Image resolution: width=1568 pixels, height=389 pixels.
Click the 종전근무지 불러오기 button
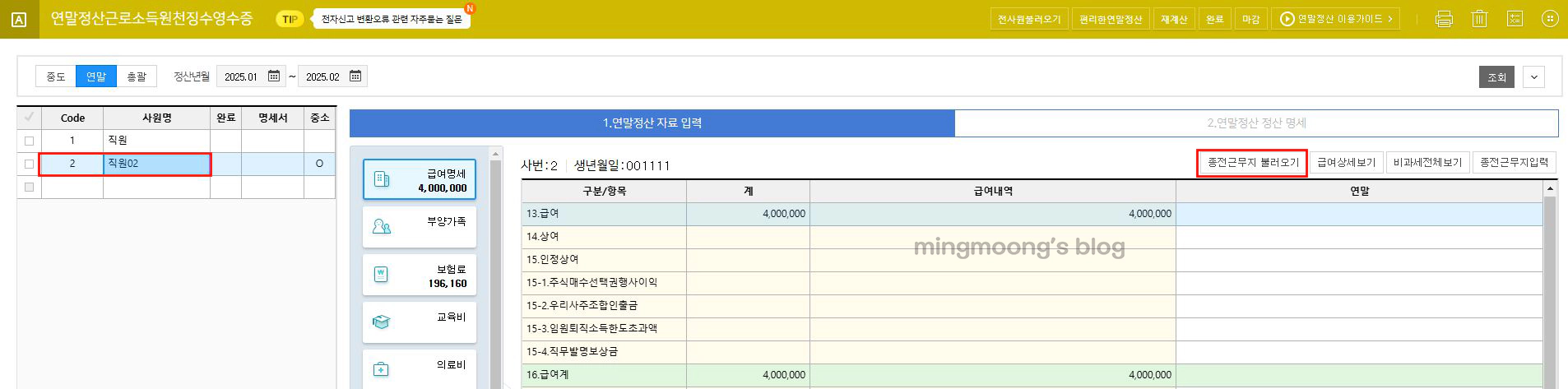(1253, 163)
